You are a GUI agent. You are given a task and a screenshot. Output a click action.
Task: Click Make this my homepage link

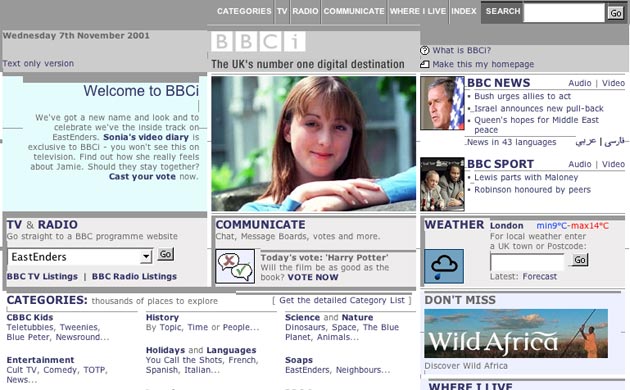[483, 64]
